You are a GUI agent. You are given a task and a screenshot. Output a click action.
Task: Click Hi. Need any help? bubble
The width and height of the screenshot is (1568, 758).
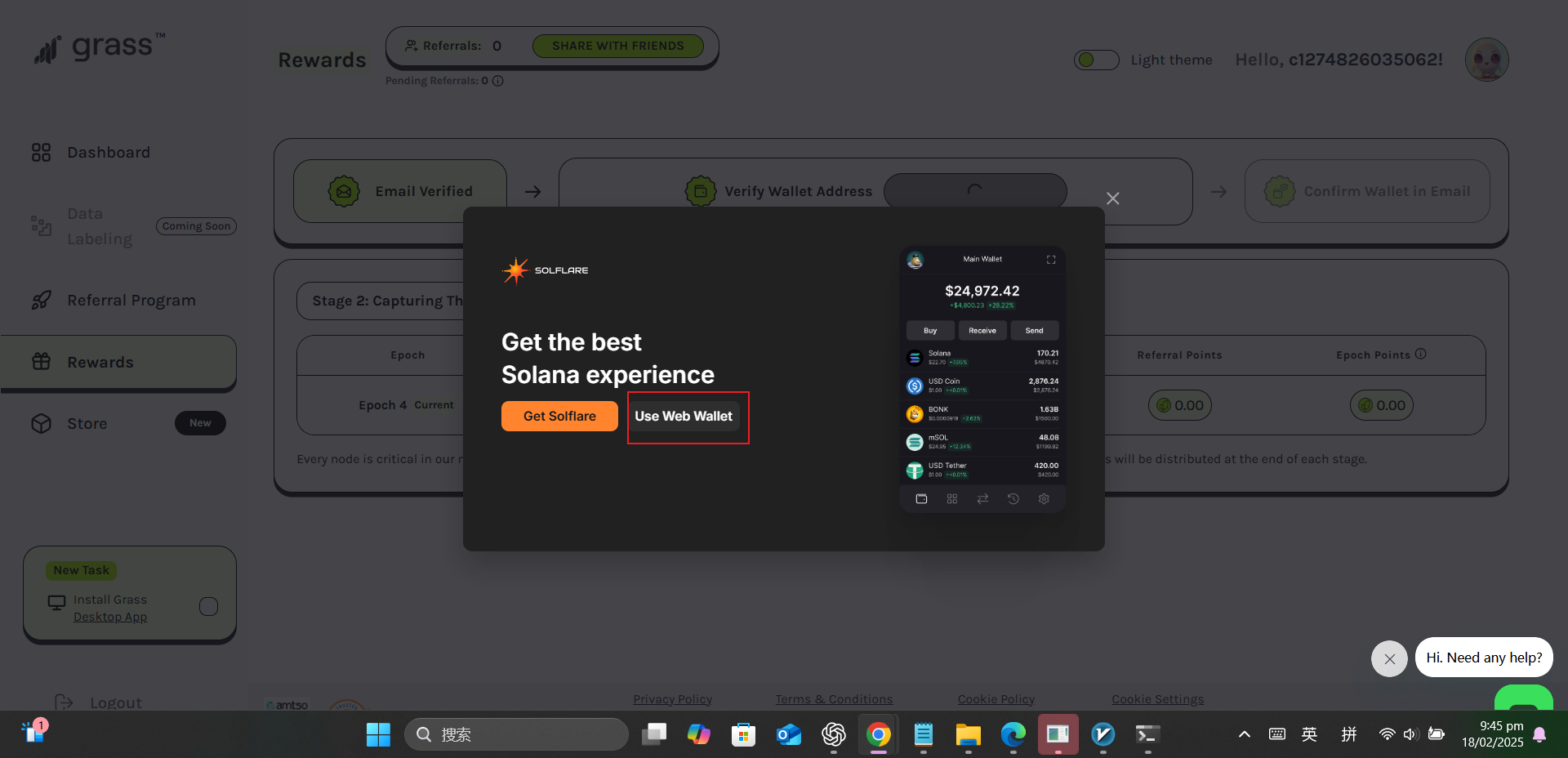coord(1484,658)
